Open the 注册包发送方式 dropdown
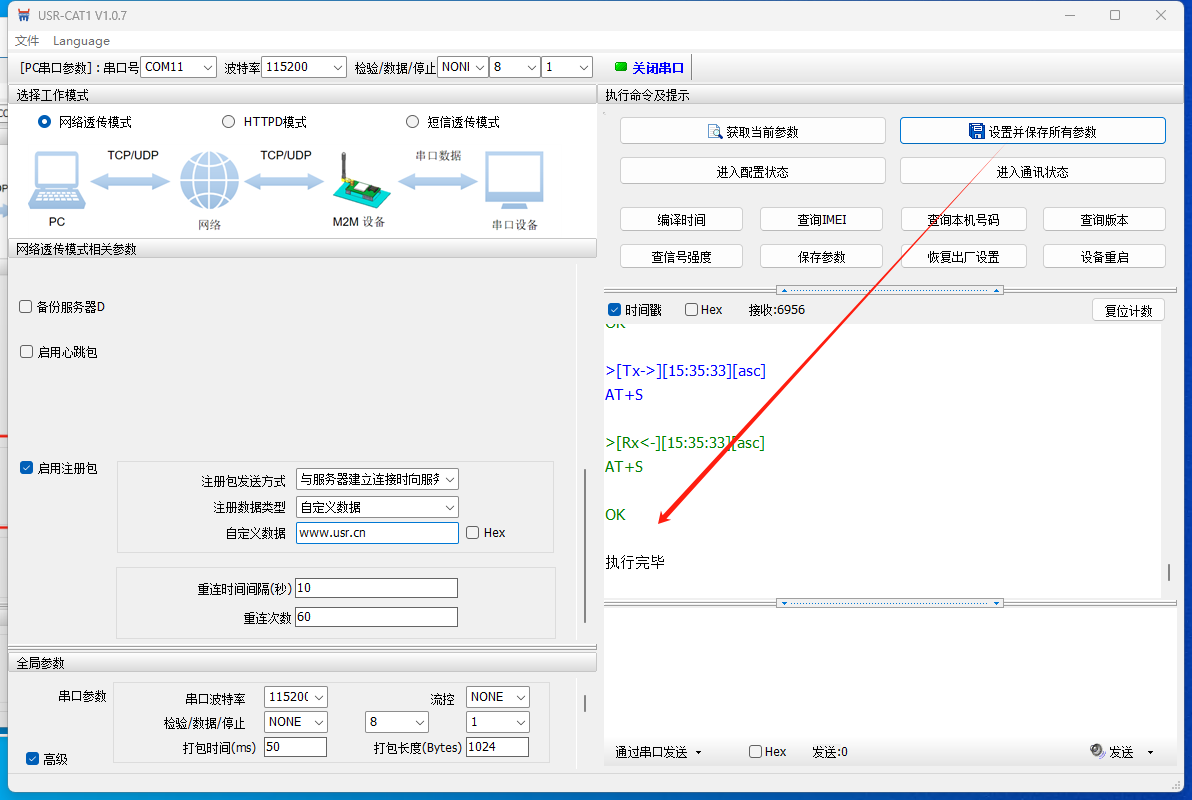Image resolution: width=1192 pixels, height=800 pixels. tap(377, 479)
